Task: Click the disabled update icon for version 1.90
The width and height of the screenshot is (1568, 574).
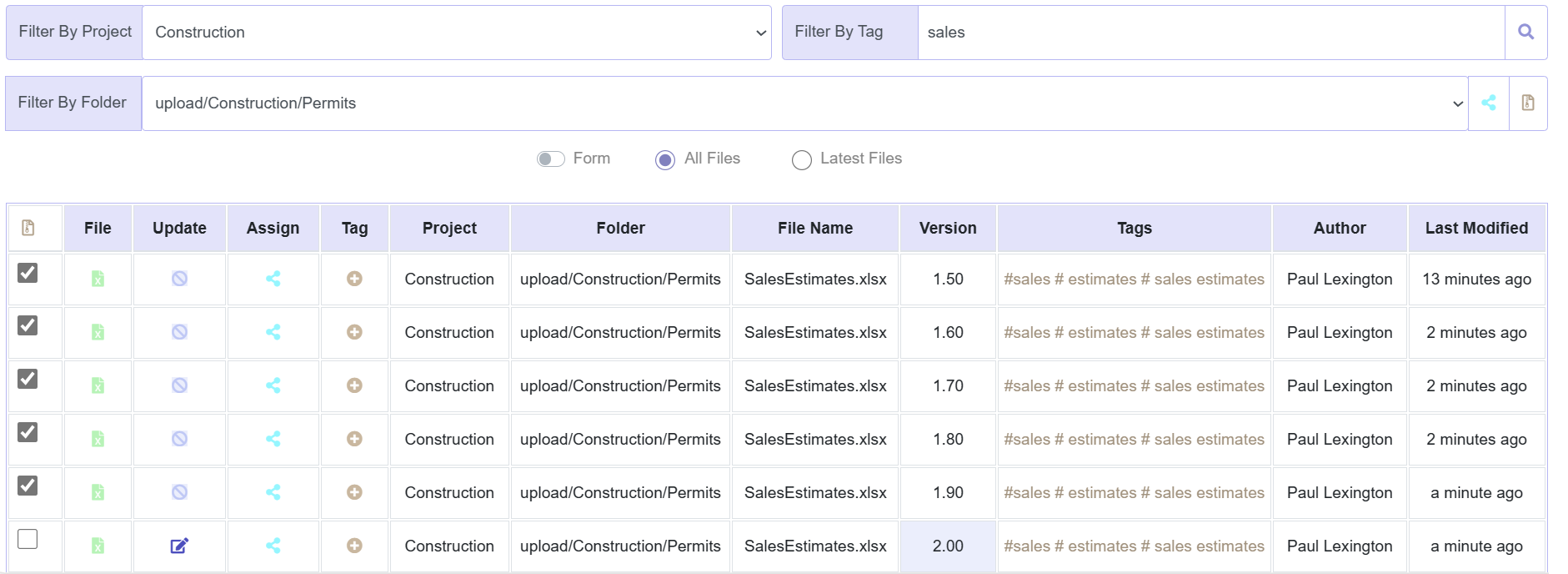Action: click(179, 492)
